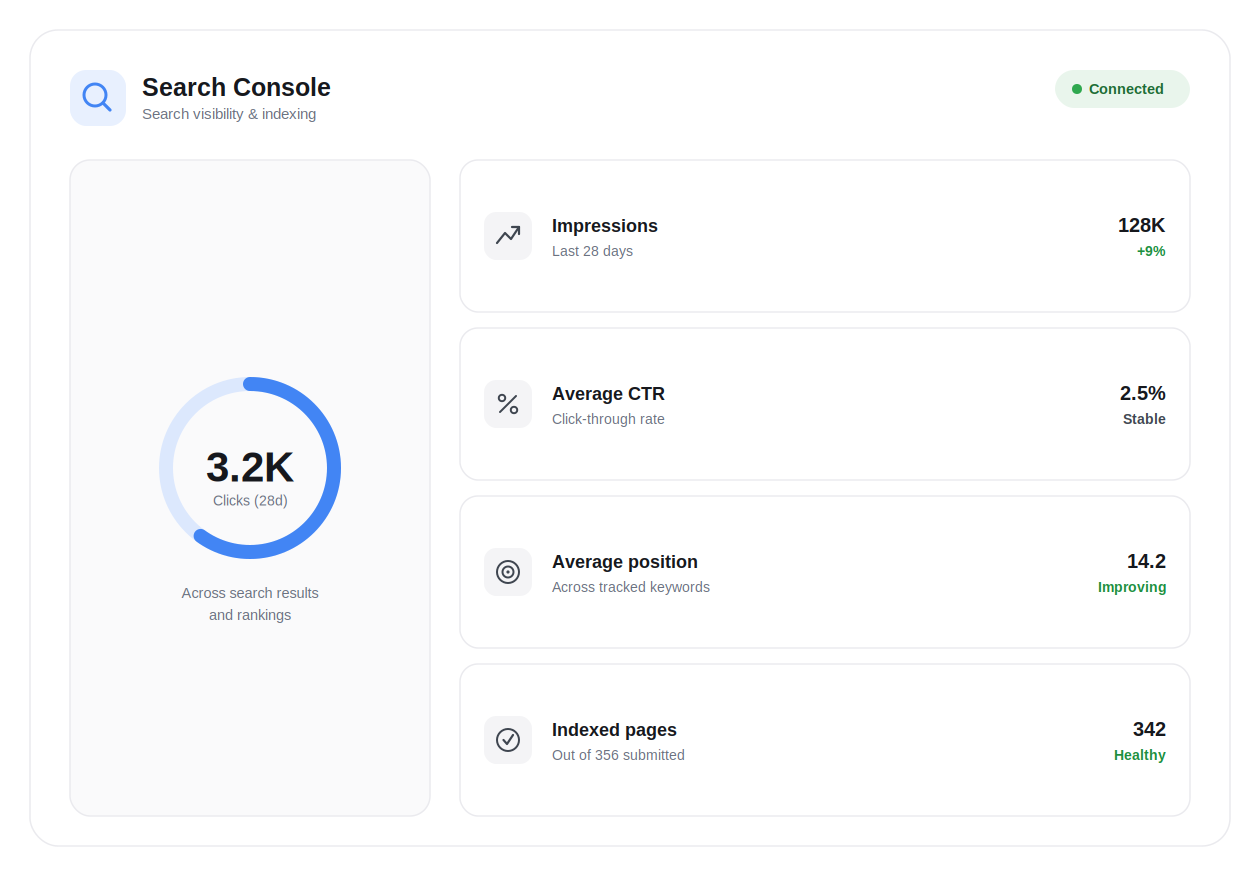Click the 3.2K clicks value
The height and width of the screenshot is (876, 1260).
[250, 467]
